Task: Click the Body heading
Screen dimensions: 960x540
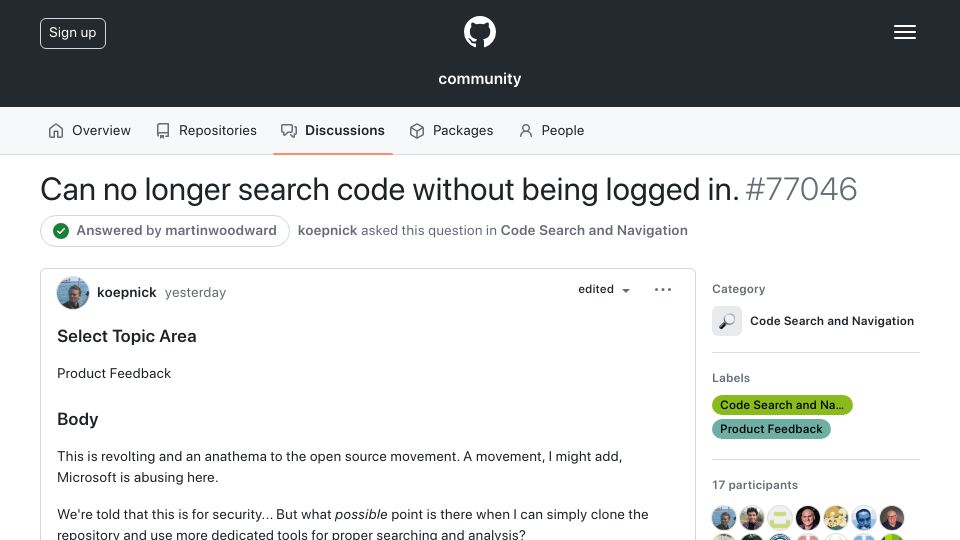Action: [78, 419]
